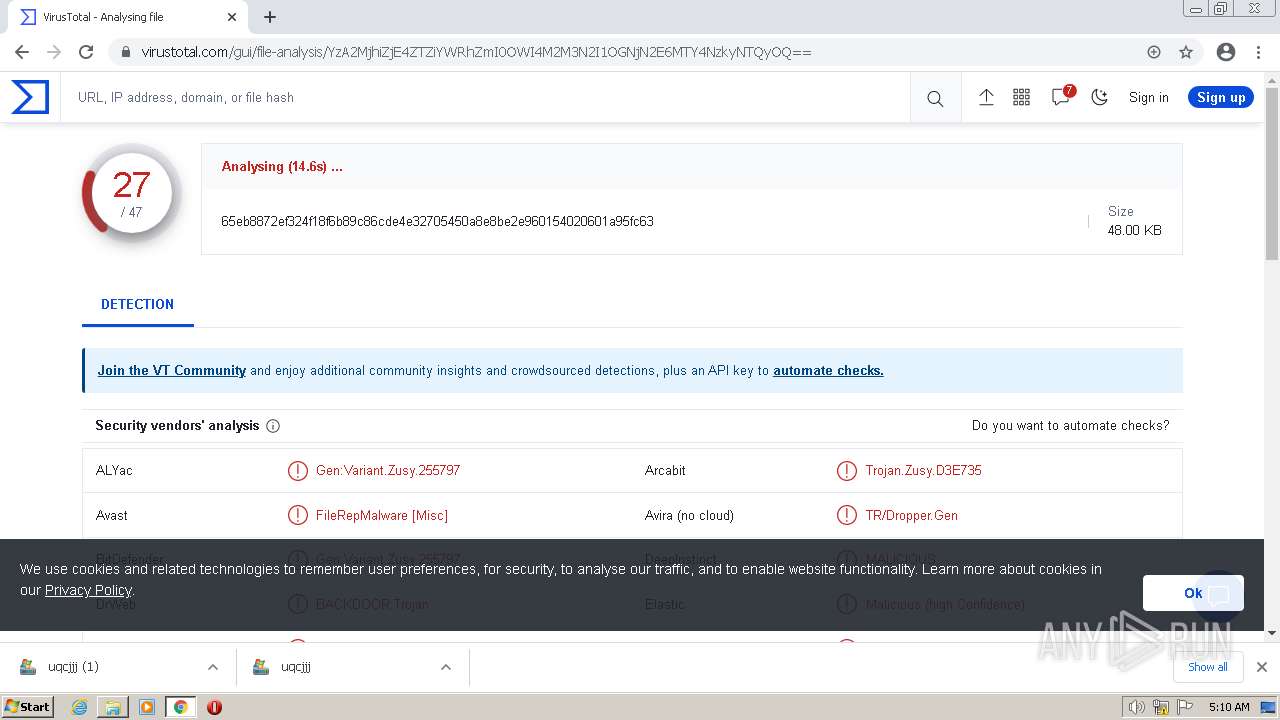Click Do you want to automate checks
The height and width of the screenshot is (720, 1280).
[1070, 425]
